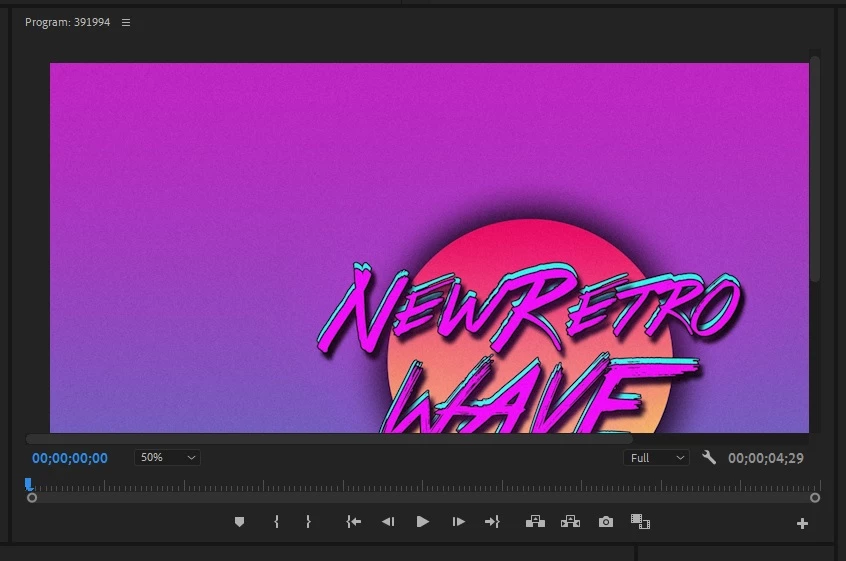The width and height of the screenshot is (846, 561).
Task: Open the wrench Settings menu
Action: pos(709,457)
